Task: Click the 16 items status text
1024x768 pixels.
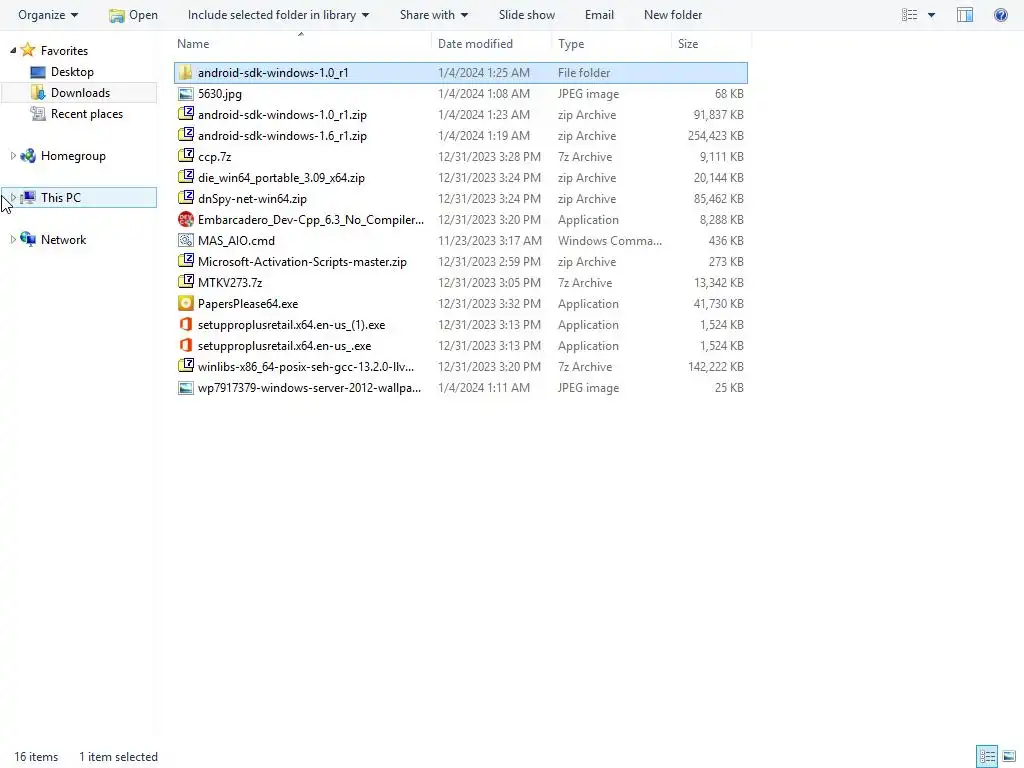Action: [36, 757]
